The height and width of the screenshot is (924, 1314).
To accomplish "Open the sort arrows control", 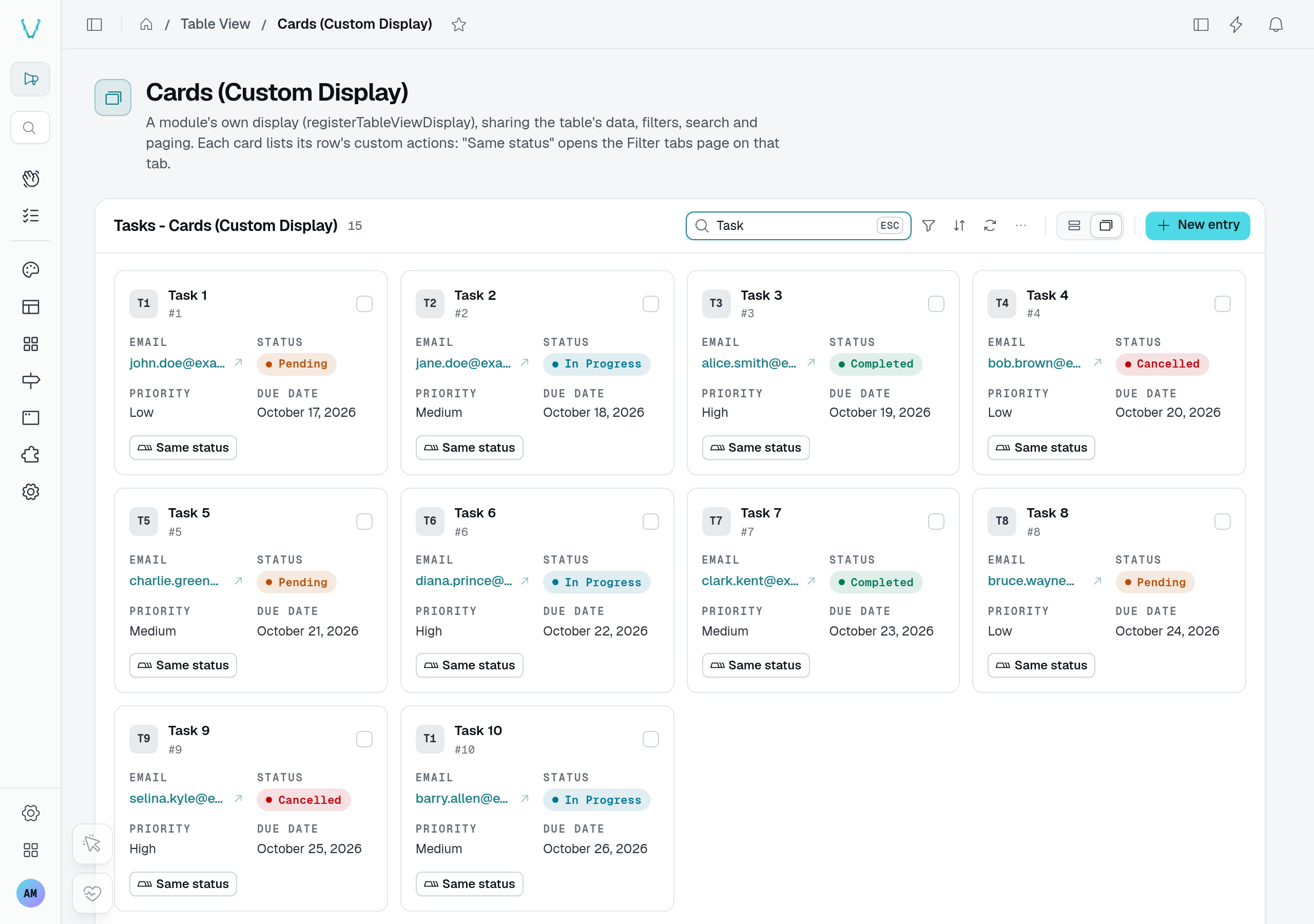I will point(959,225).
